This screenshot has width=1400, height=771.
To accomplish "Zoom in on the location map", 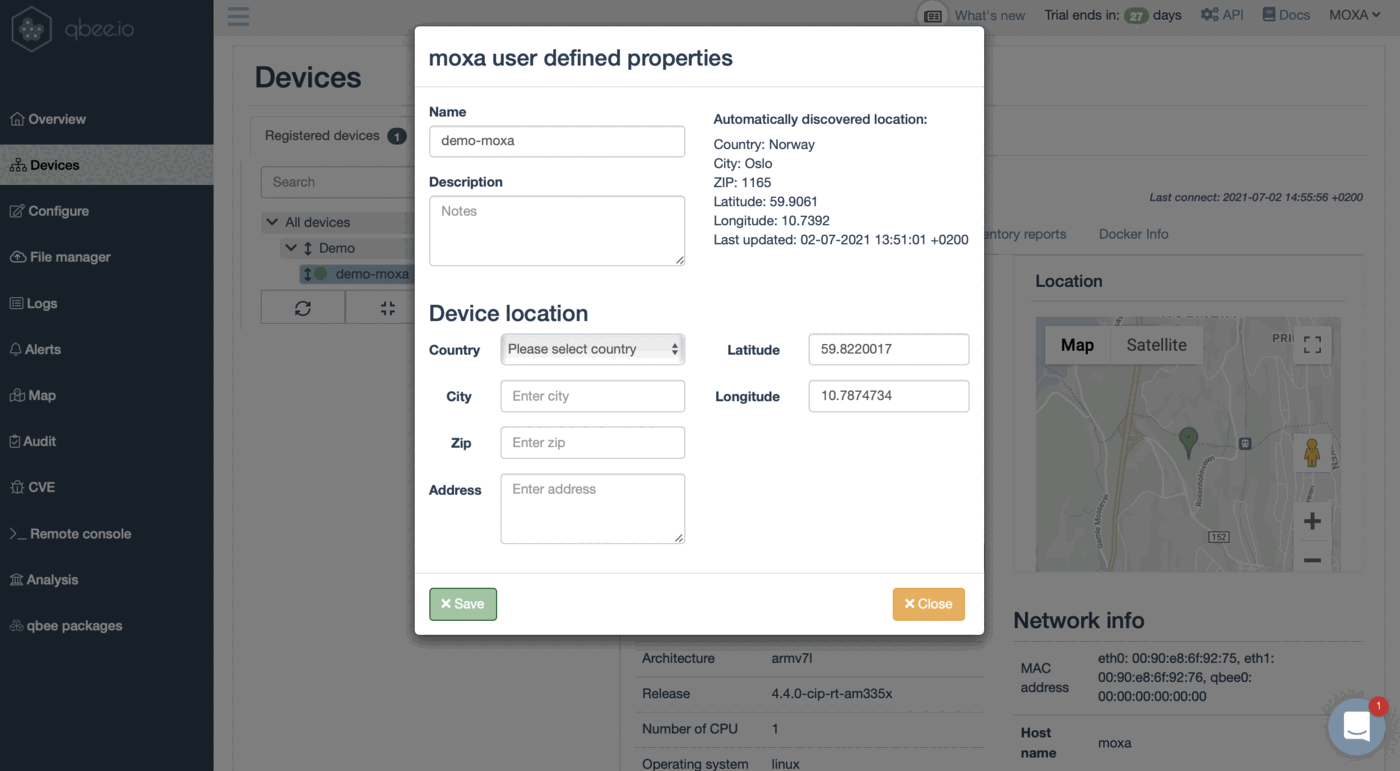I will tap(1312, 521).
